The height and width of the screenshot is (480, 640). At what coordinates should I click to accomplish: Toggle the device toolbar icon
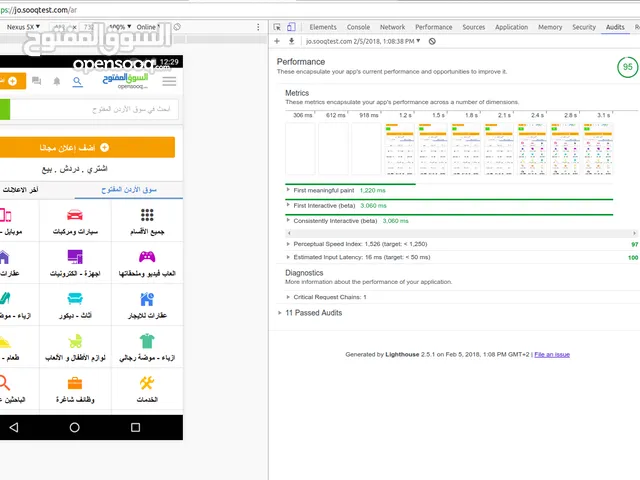pyautogui.click(x=291, y=27)
